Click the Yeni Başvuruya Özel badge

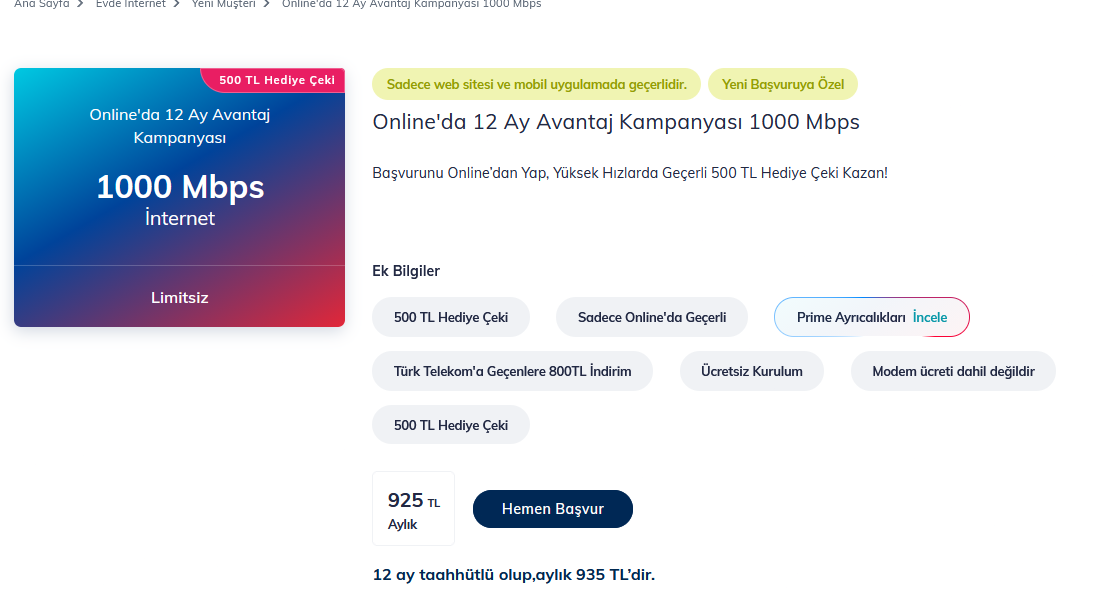point(782,84)
